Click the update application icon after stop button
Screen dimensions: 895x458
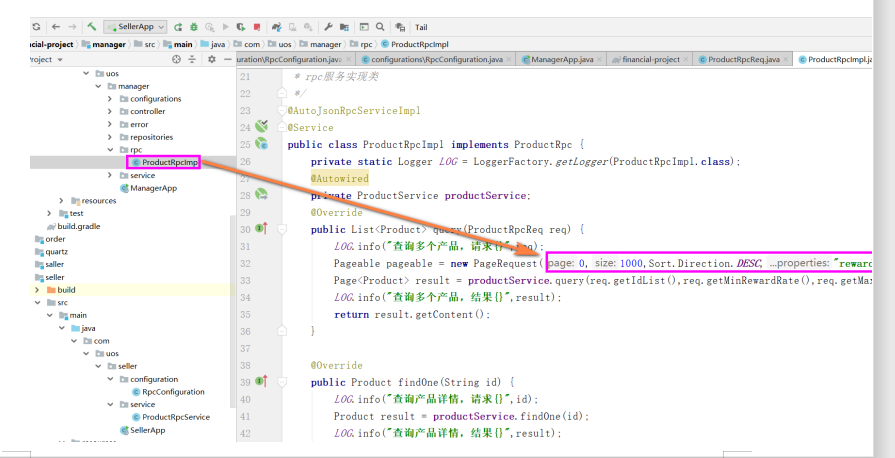pos(277,27)
